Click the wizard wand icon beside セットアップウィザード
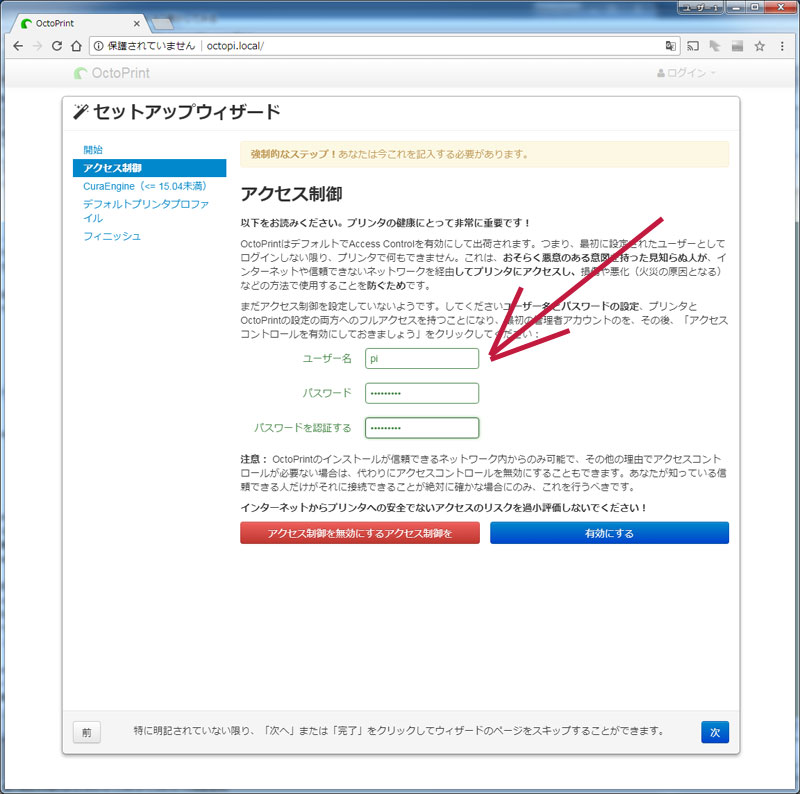 point(81,111)
